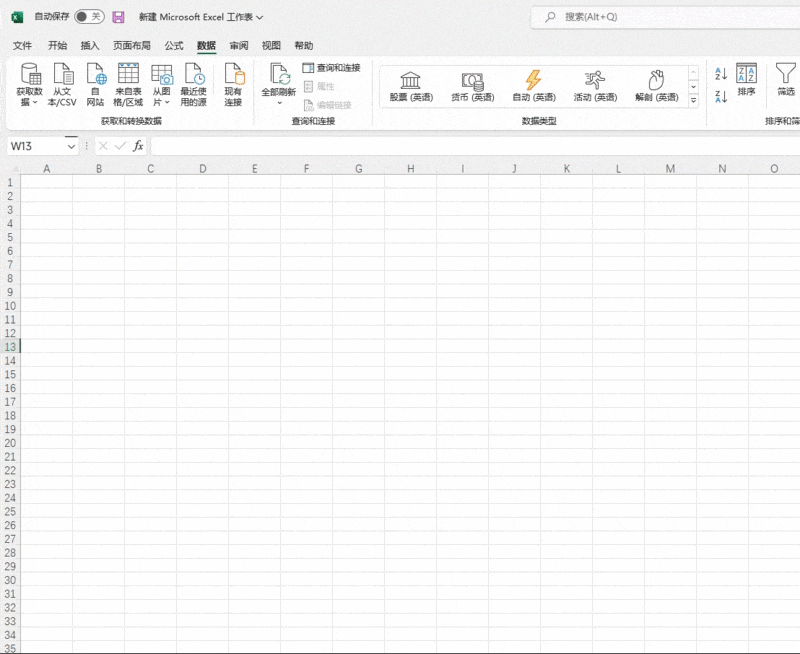Select the 从文本/CSV import icon
The width and height of the screenshot is (800, 654).
[x=63, y=83]
